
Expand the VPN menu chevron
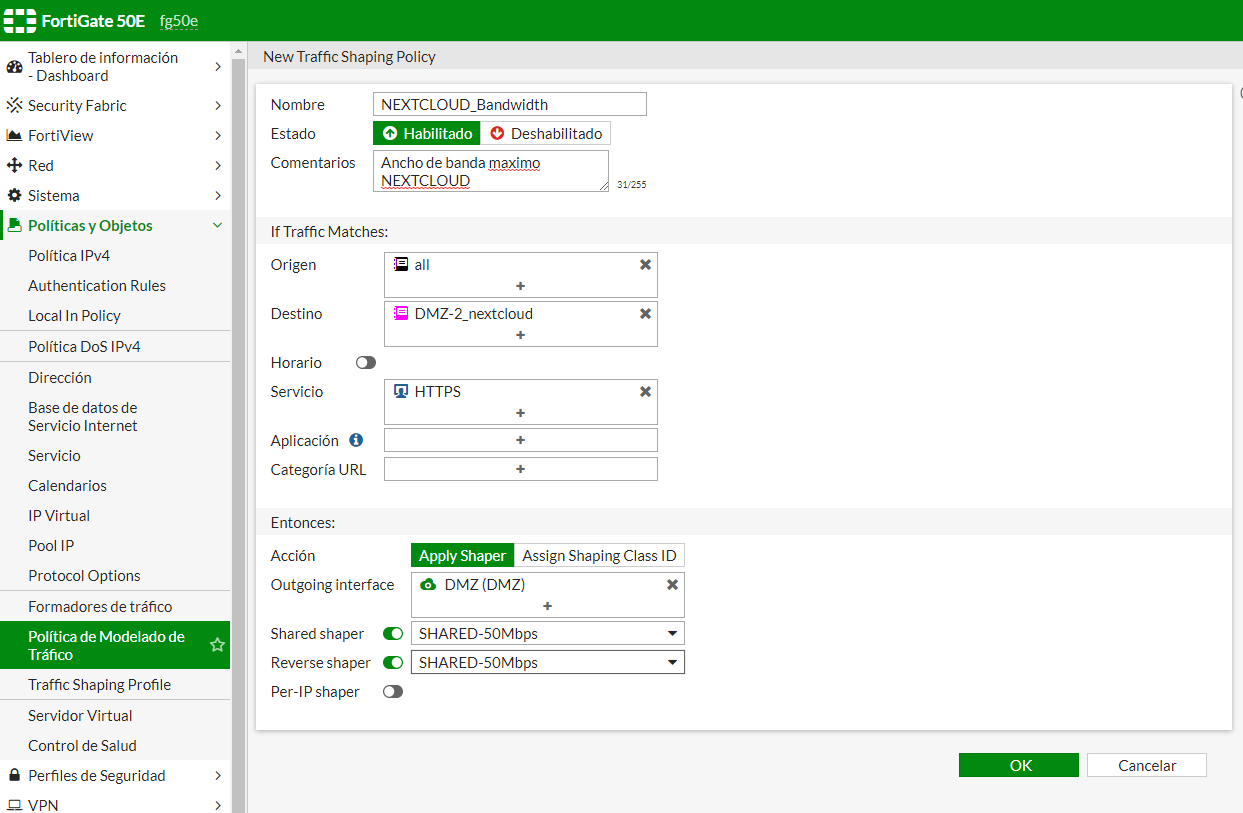pos(218,805)
